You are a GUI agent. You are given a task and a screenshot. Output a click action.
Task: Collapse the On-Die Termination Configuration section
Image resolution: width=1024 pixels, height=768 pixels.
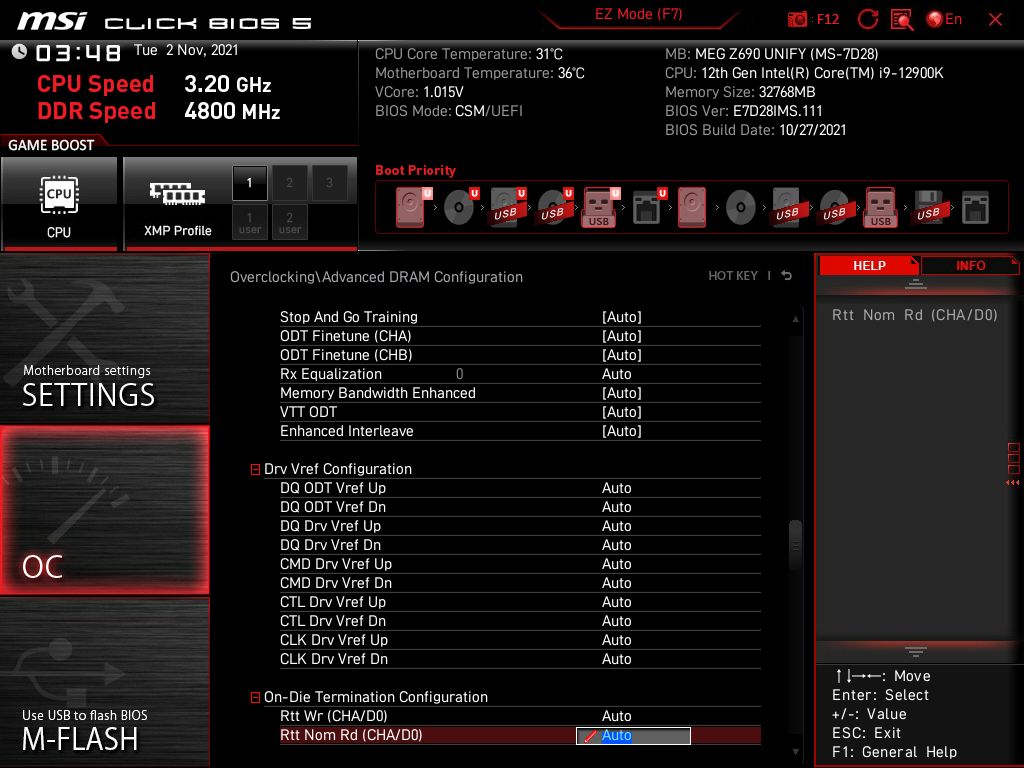pos(255,697)
